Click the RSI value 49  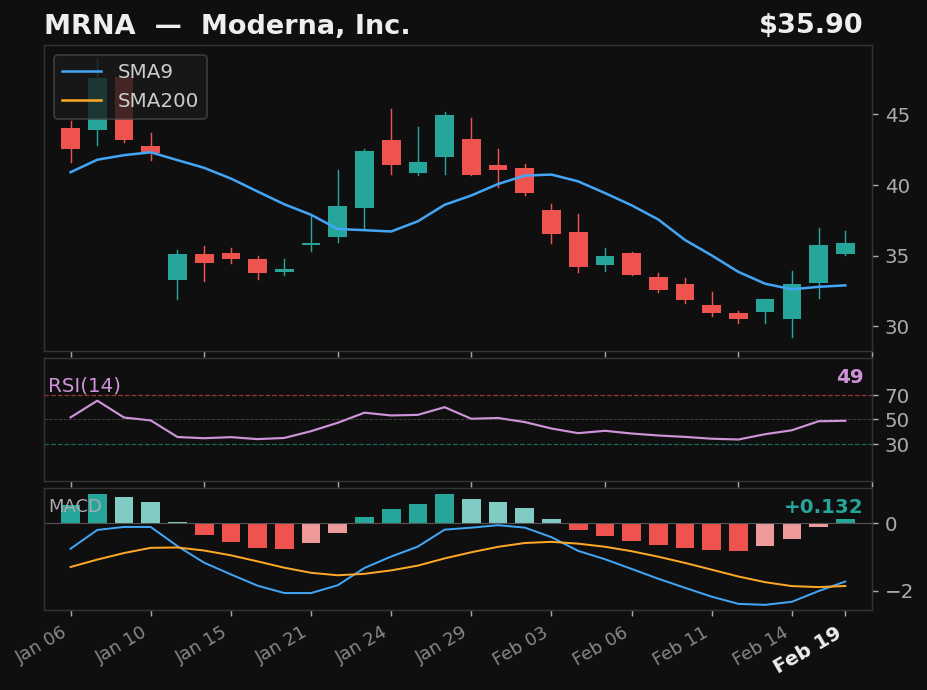(x=850, y=376)
